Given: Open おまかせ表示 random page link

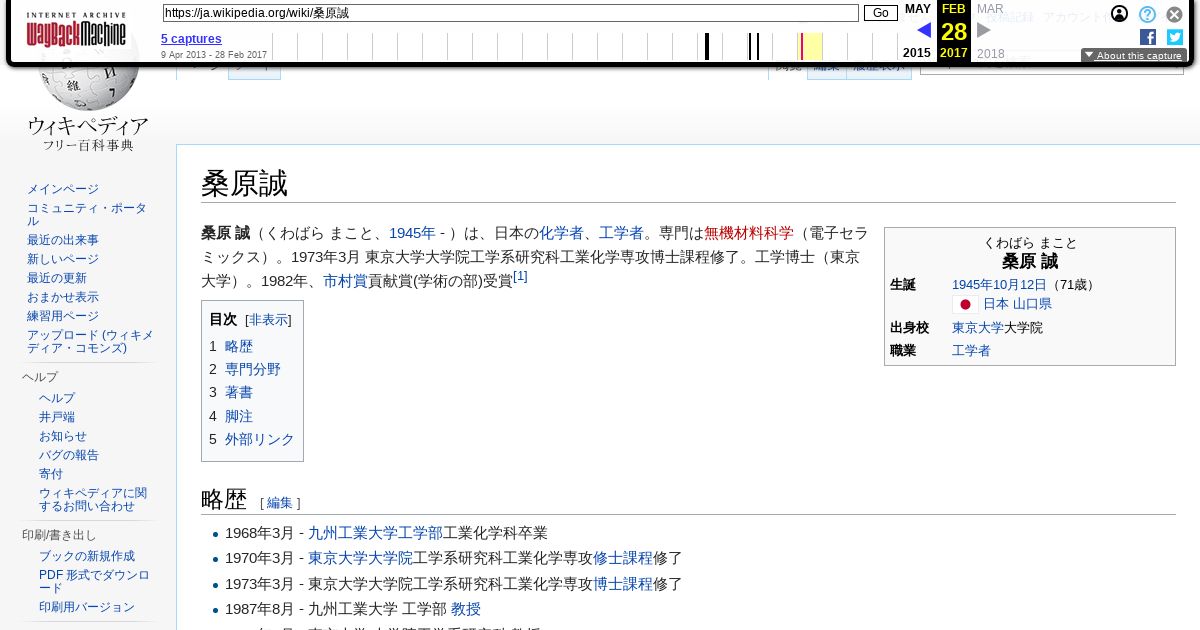Looking at the screenshot, I should click(63, 297).
